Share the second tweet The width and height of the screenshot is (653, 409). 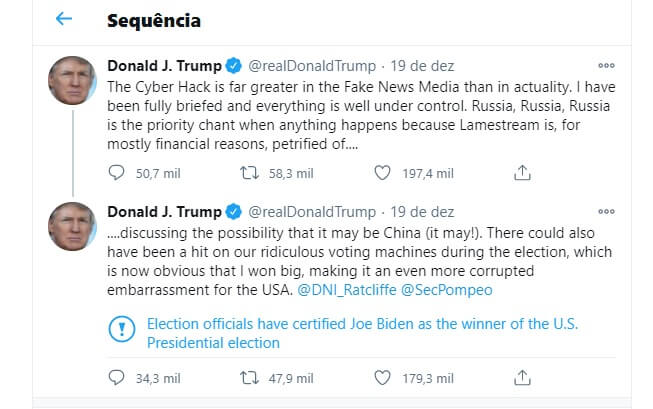coord(521,378)
